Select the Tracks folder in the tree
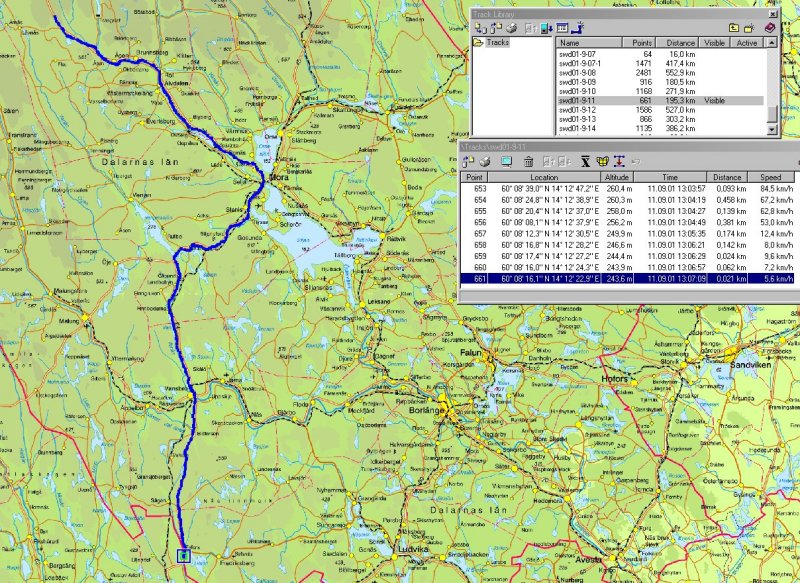 click(x=497, y=43)
